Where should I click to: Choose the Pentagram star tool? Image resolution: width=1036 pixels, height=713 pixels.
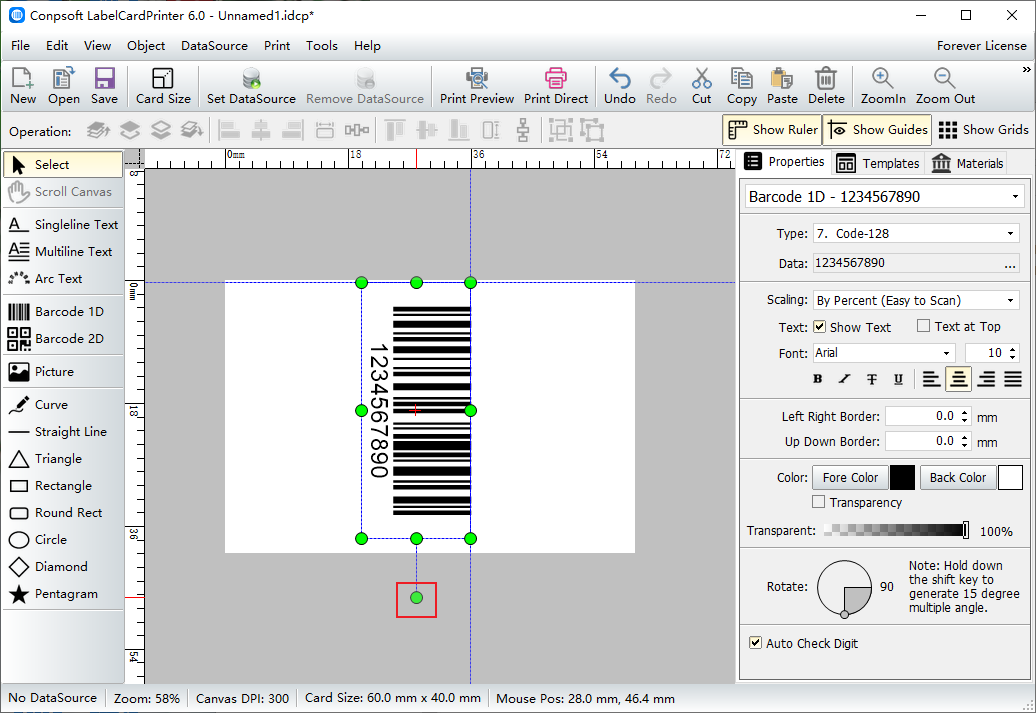(63, 595)
